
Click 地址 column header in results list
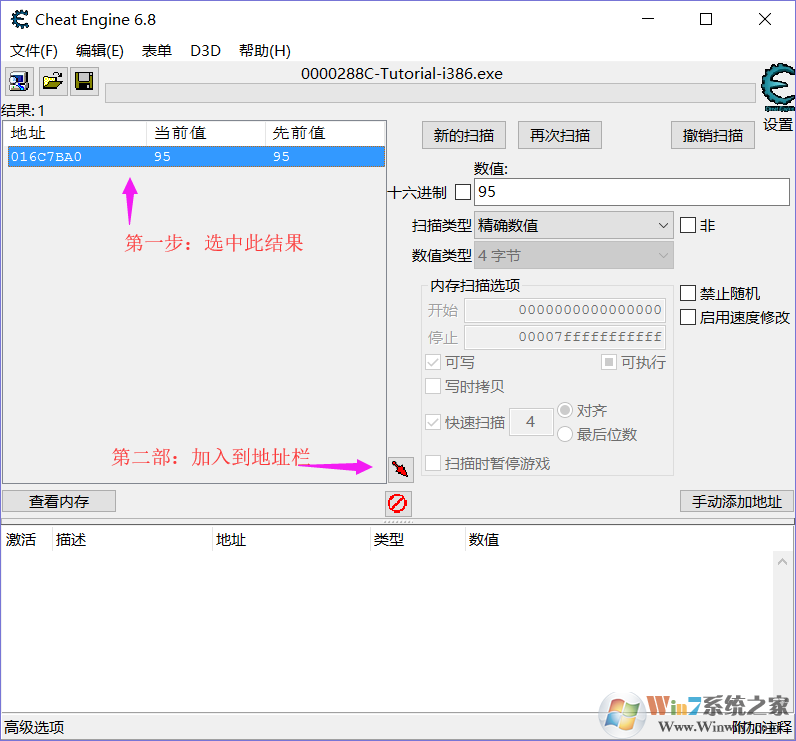(75, 133)
